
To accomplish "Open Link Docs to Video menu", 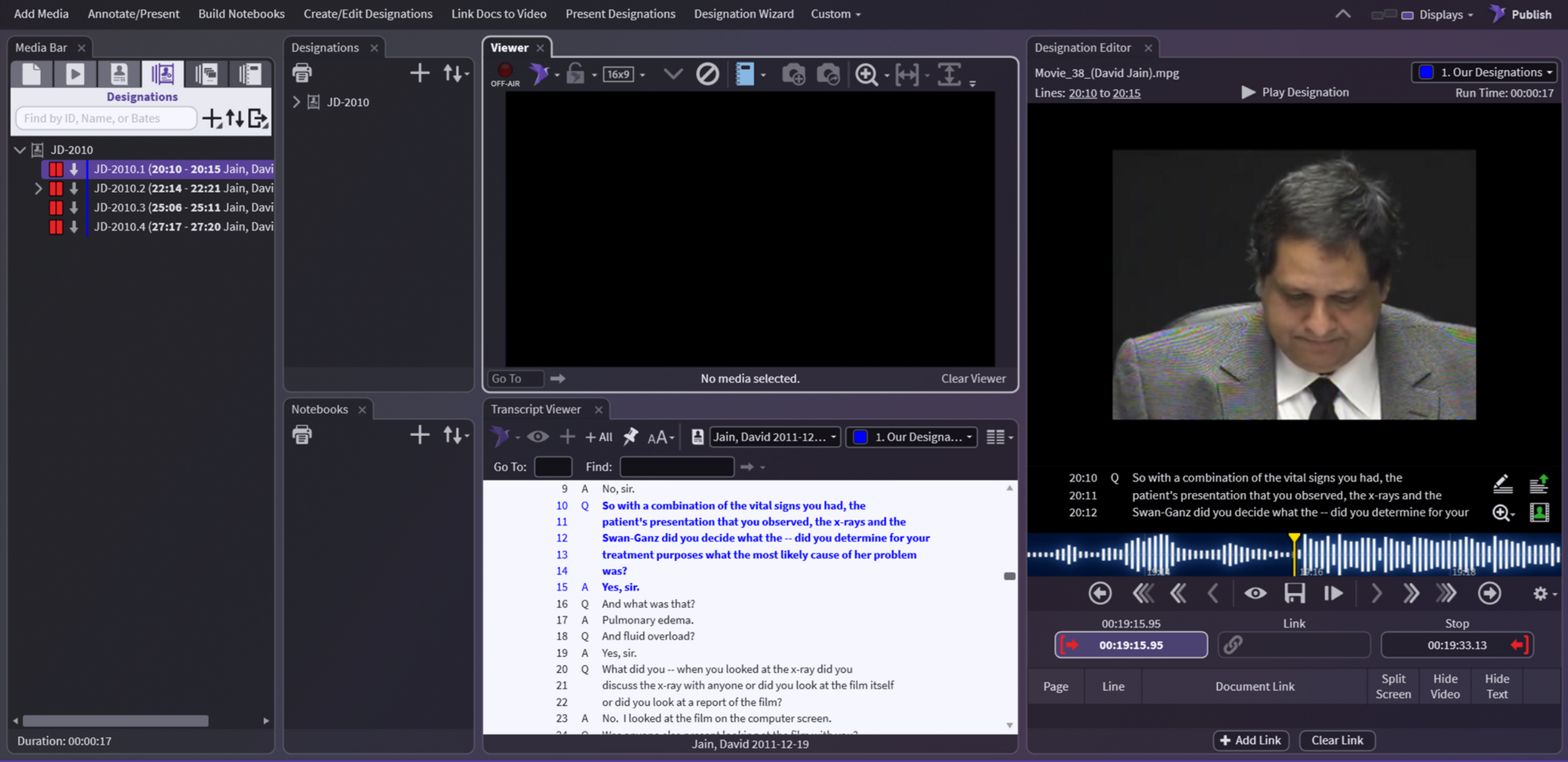I will pyautogui.click(x=498, y=14).
